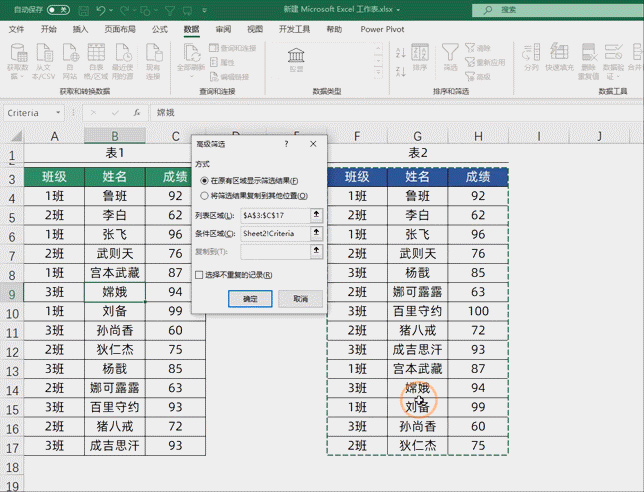Expand the Data Types gallery arrow
The image size is (644, 492).
(x=378, y=73)
